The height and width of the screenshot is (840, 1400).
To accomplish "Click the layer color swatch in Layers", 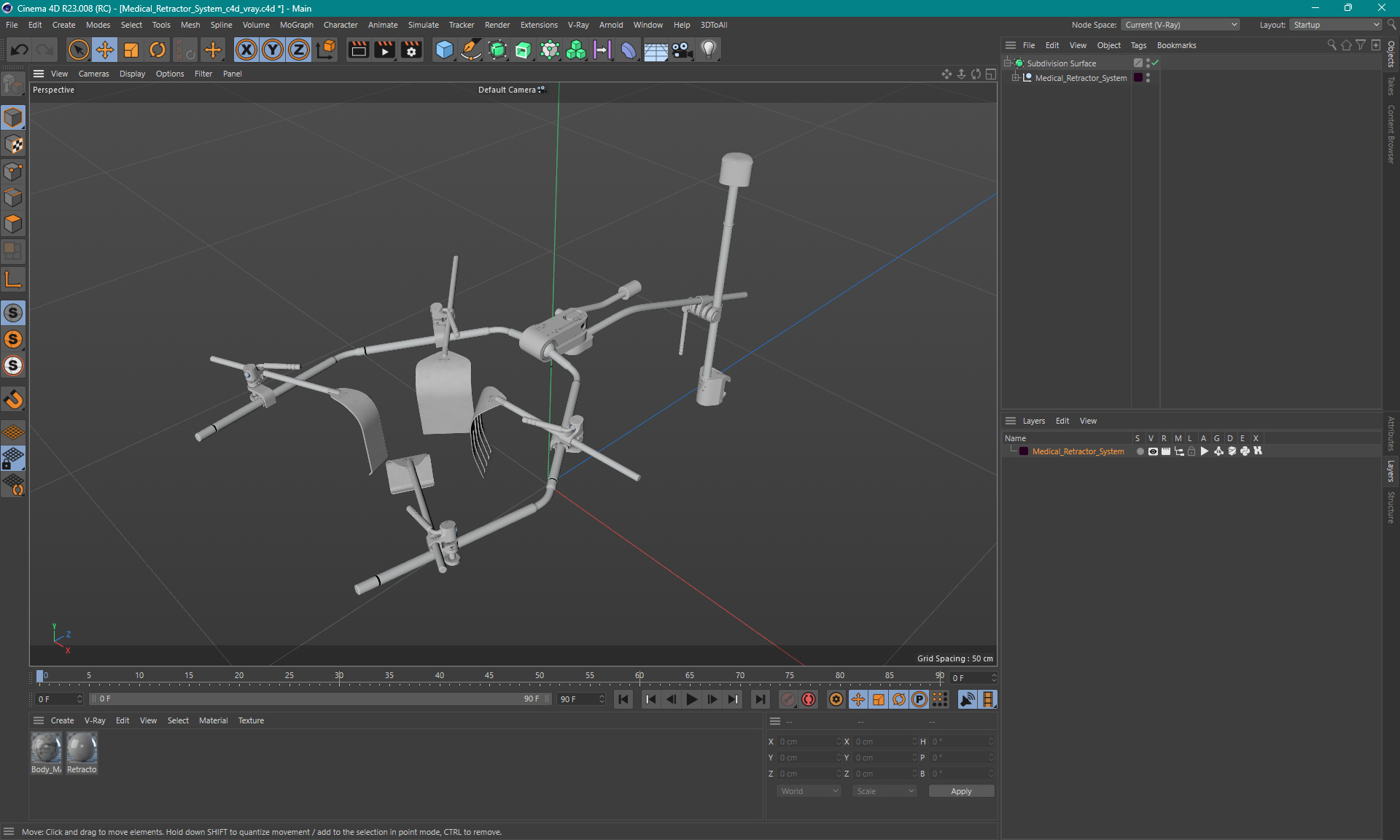I will click(x=1024, y=451).
